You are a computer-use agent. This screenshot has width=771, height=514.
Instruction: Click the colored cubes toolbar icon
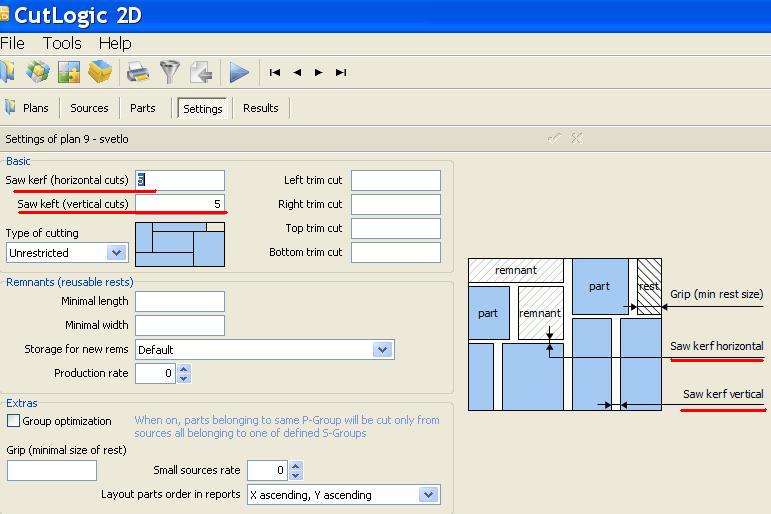pos(38,72)
